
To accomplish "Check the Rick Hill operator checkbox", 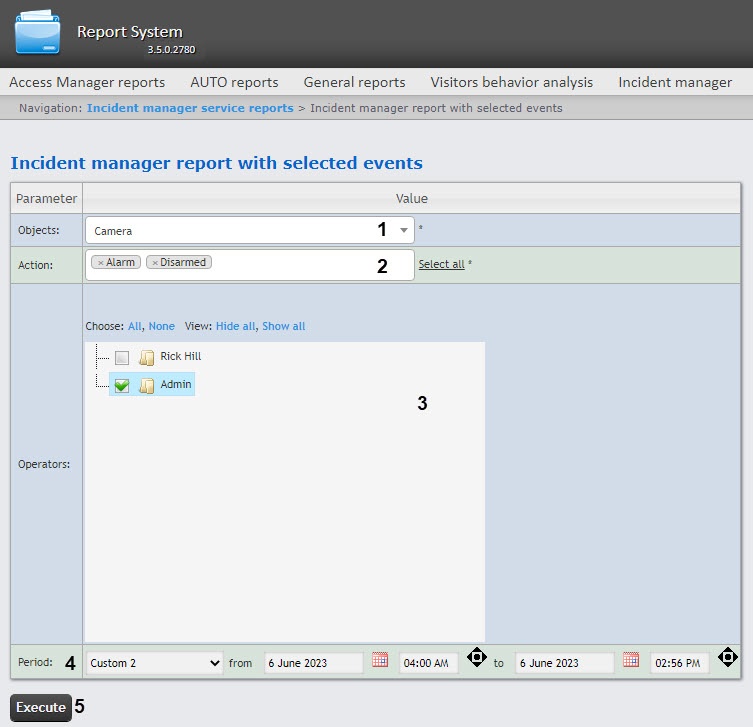I will pos(122,357).
